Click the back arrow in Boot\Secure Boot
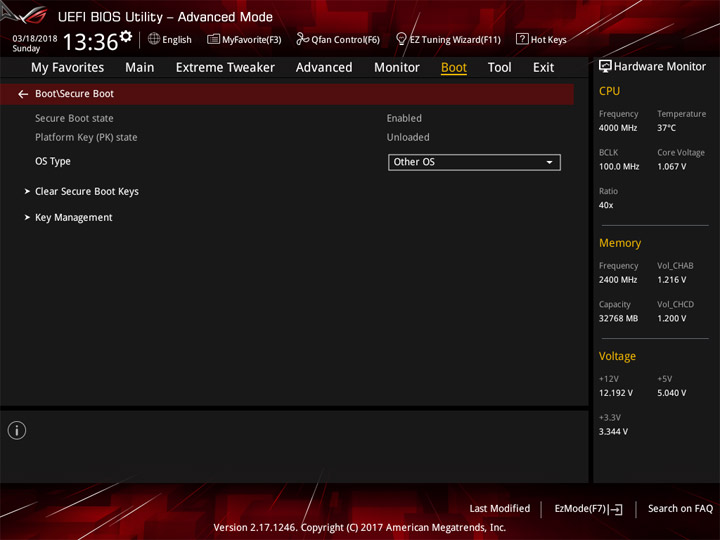 tap(23, 94)
